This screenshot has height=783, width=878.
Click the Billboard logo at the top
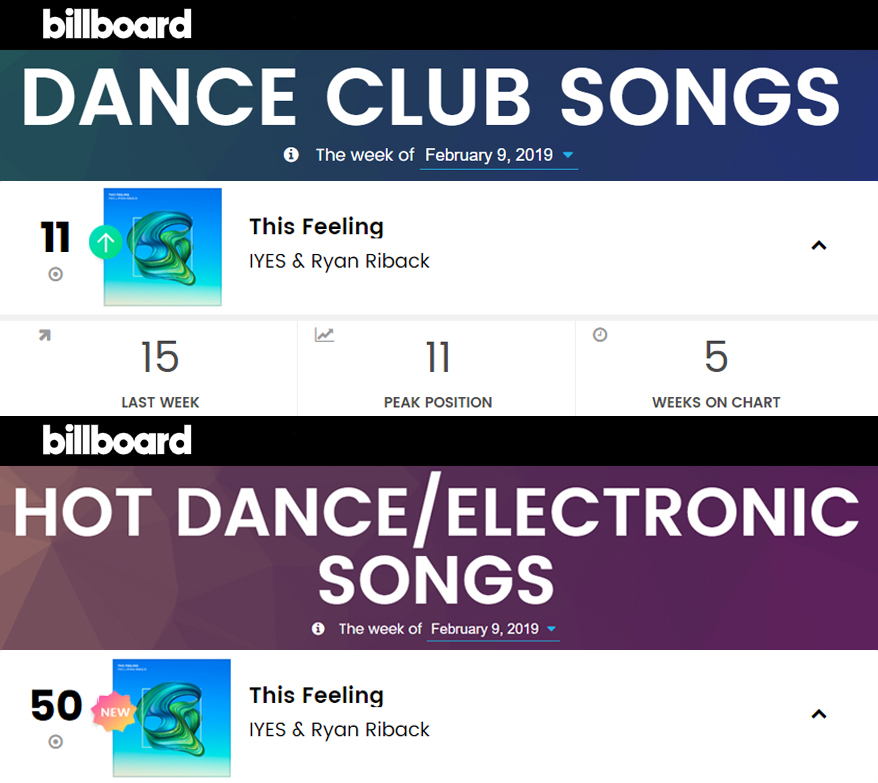click(x=117, y=24)
